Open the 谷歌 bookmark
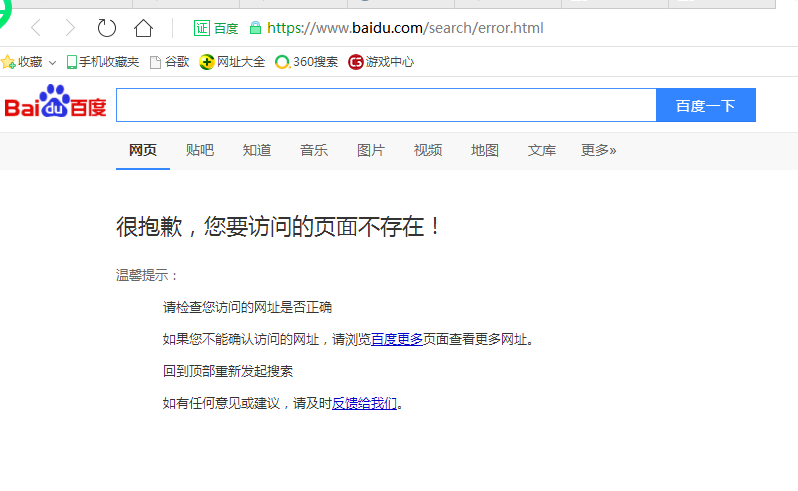The image size is (798, 491). (x=170, y=62)
